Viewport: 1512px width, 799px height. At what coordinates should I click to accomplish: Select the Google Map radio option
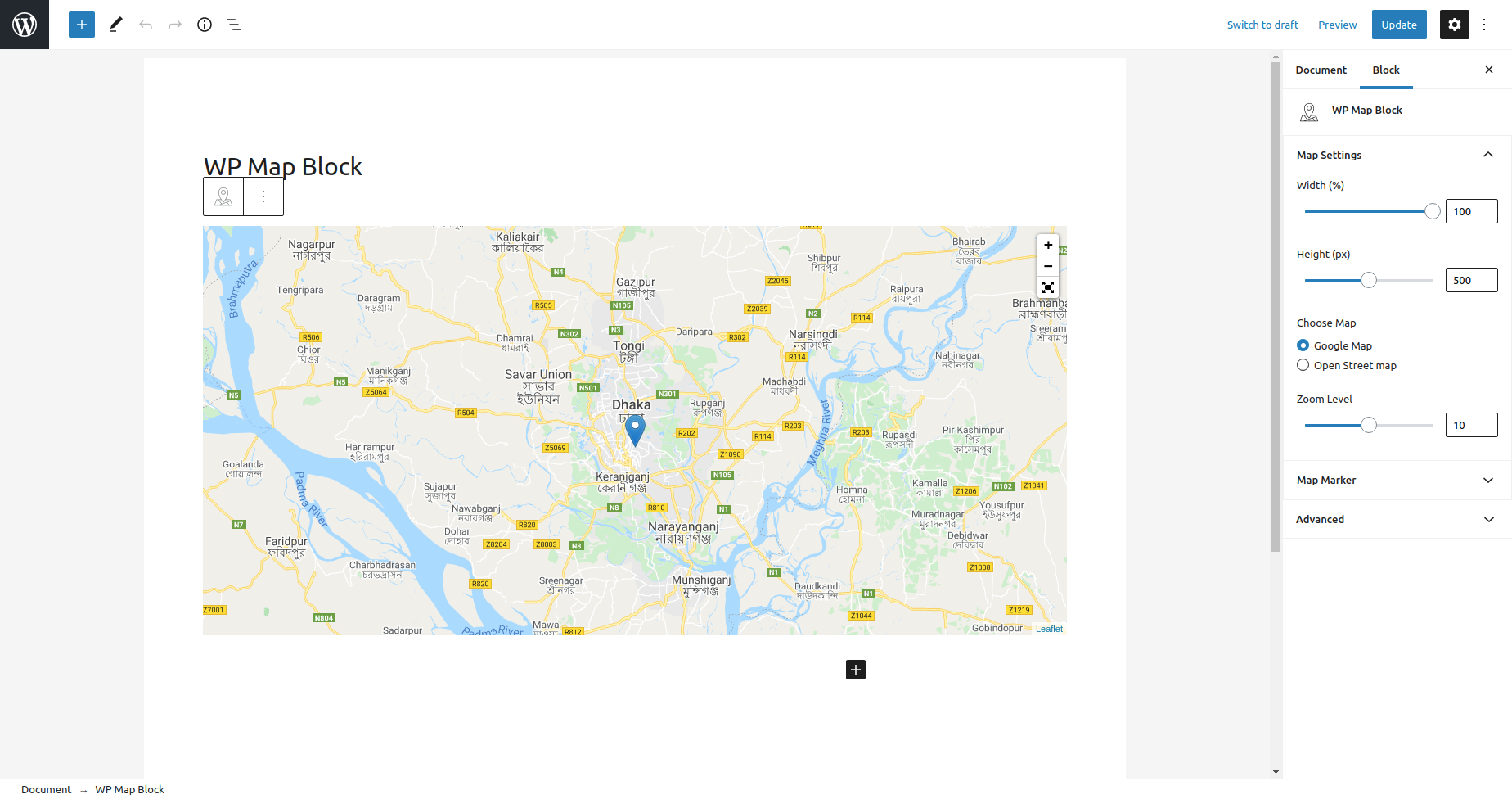pos(1303,345)
